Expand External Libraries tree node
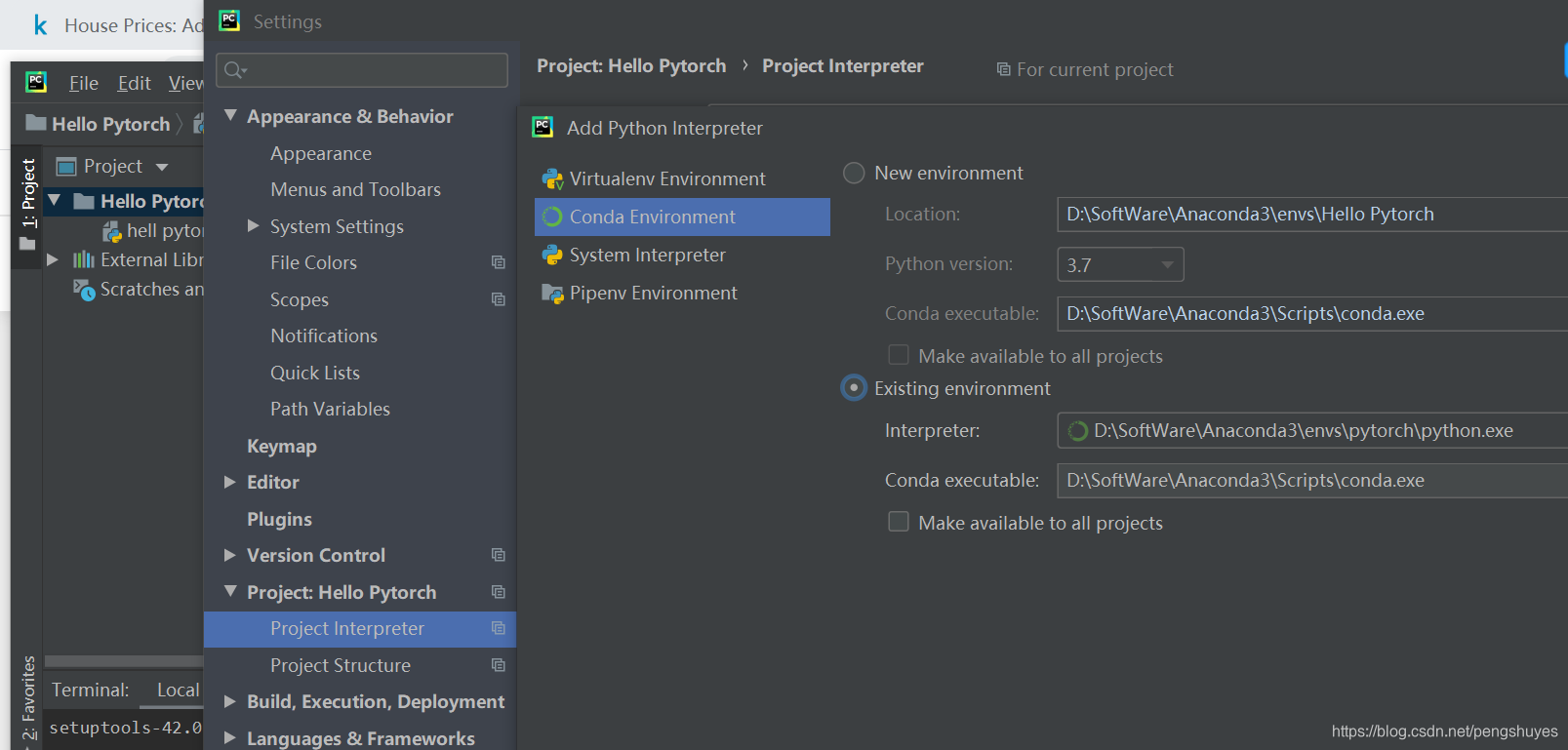 click(53, 259)
